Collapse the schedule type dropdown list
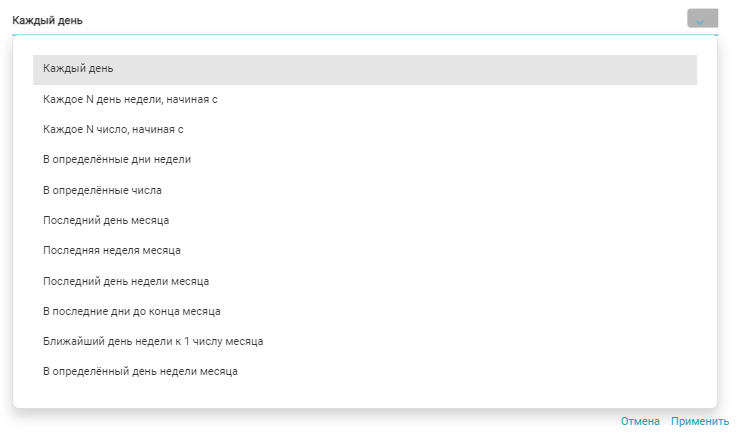Viewport: 736px width, 434px height. coord(701,19)
